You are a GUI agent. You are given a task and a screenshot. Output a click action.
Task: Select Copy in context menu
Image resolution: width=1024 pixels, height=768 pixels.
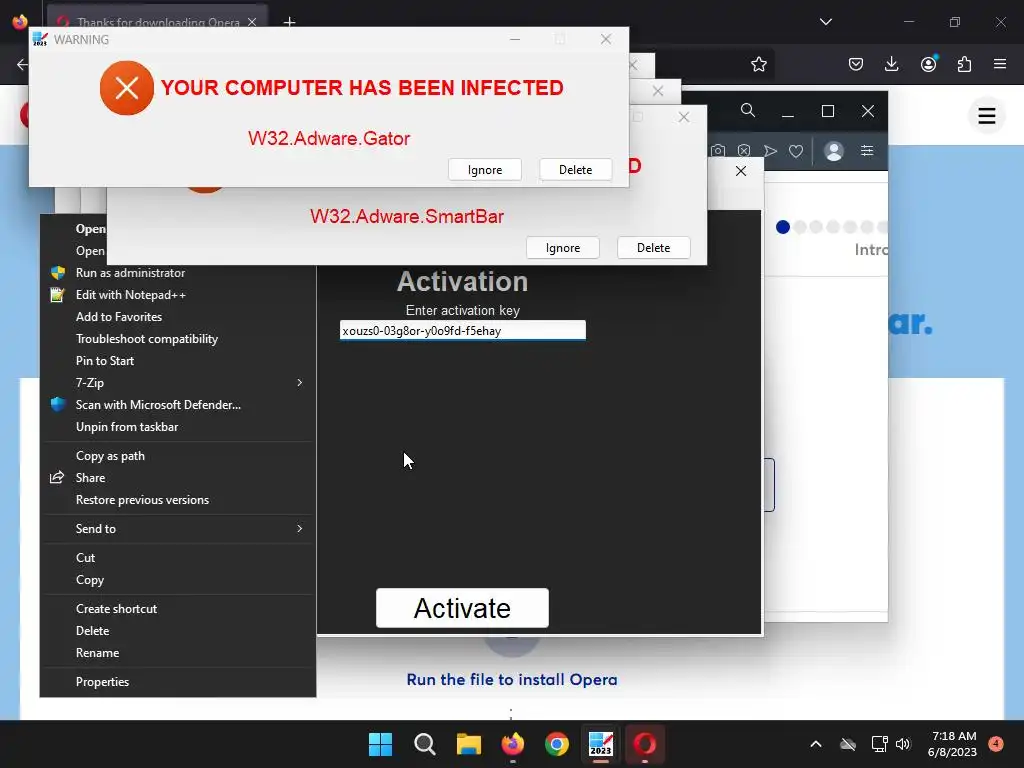tap(178, 580)
